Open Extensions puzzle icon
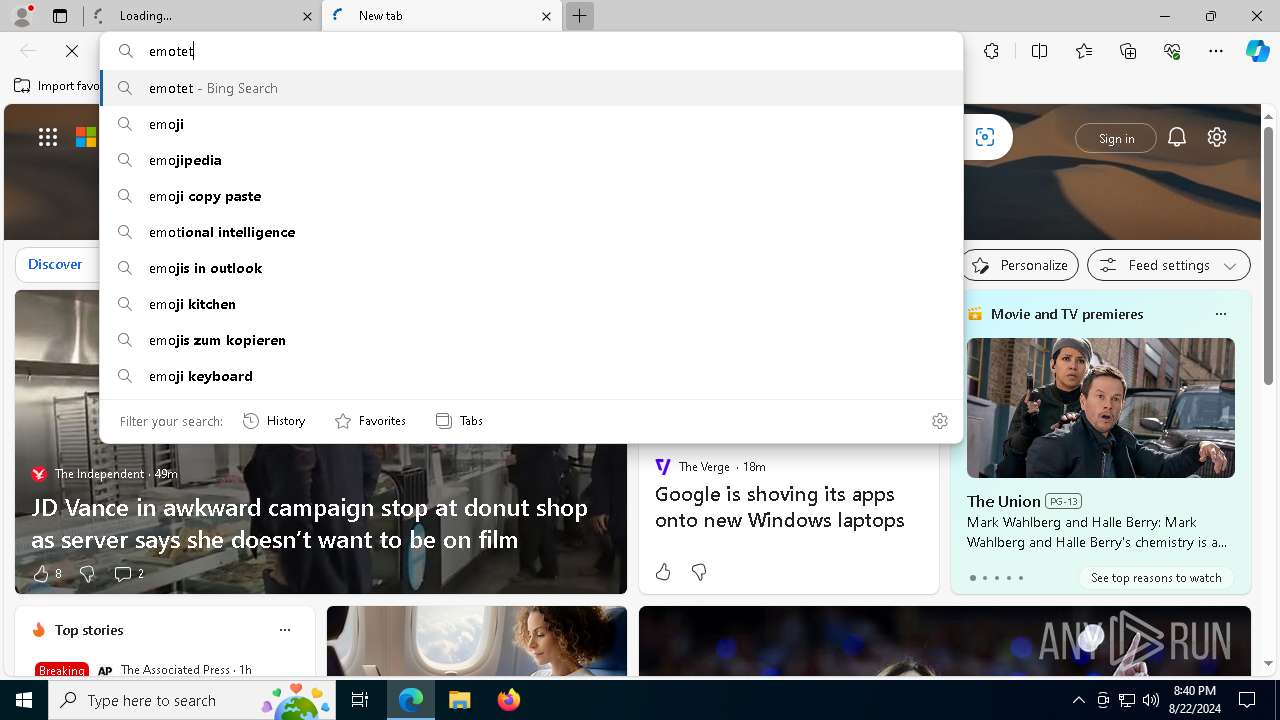Viewport: 1280px width, 720px height. (x=991, y=51)
